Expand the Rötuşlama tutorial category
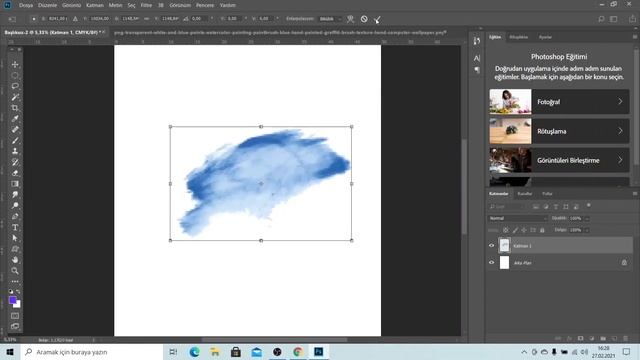This screenshot has height=360, width=640. pyautogui.click(x=559, y=131)
